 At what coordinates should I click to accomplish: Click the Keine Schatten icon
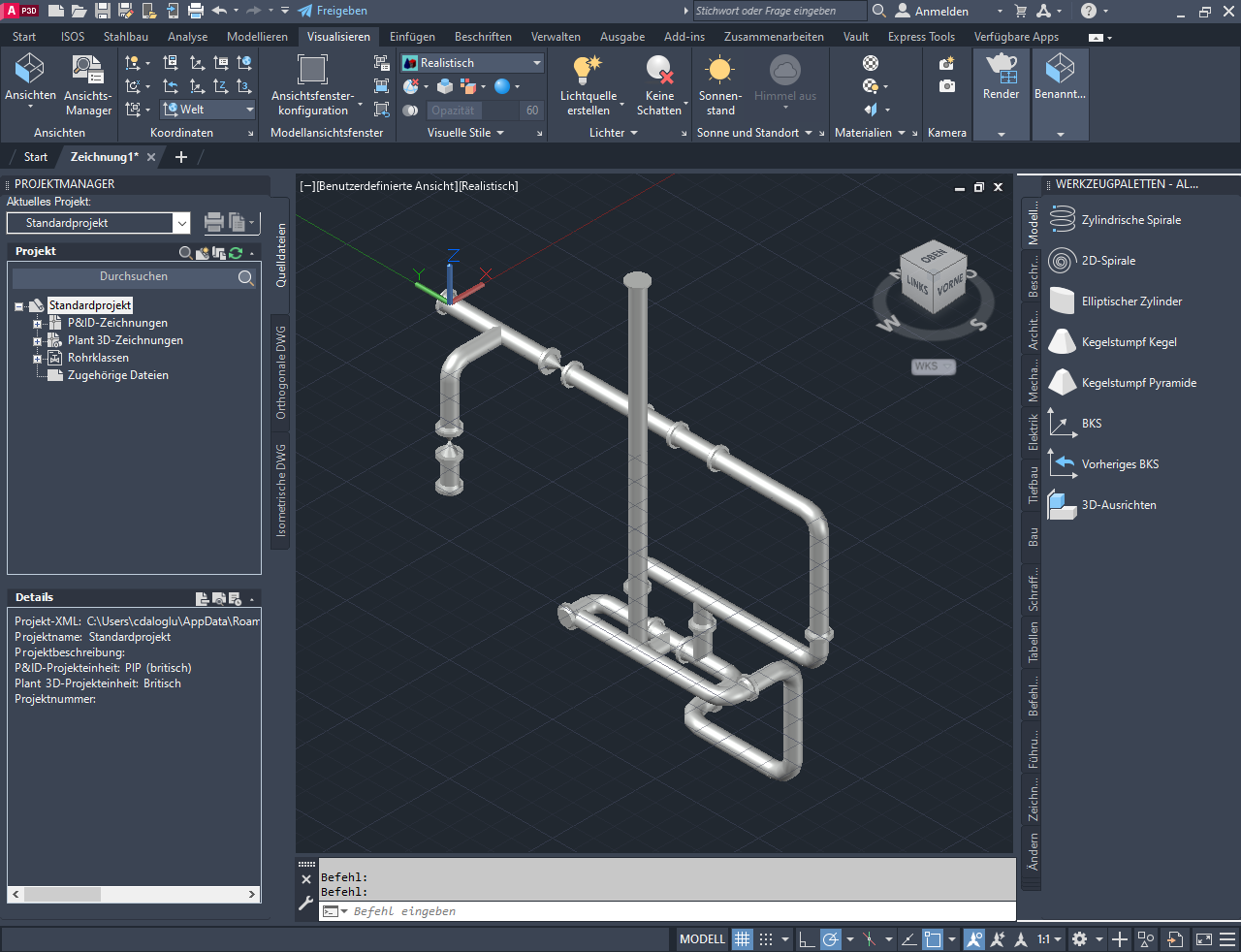point(659,70)
